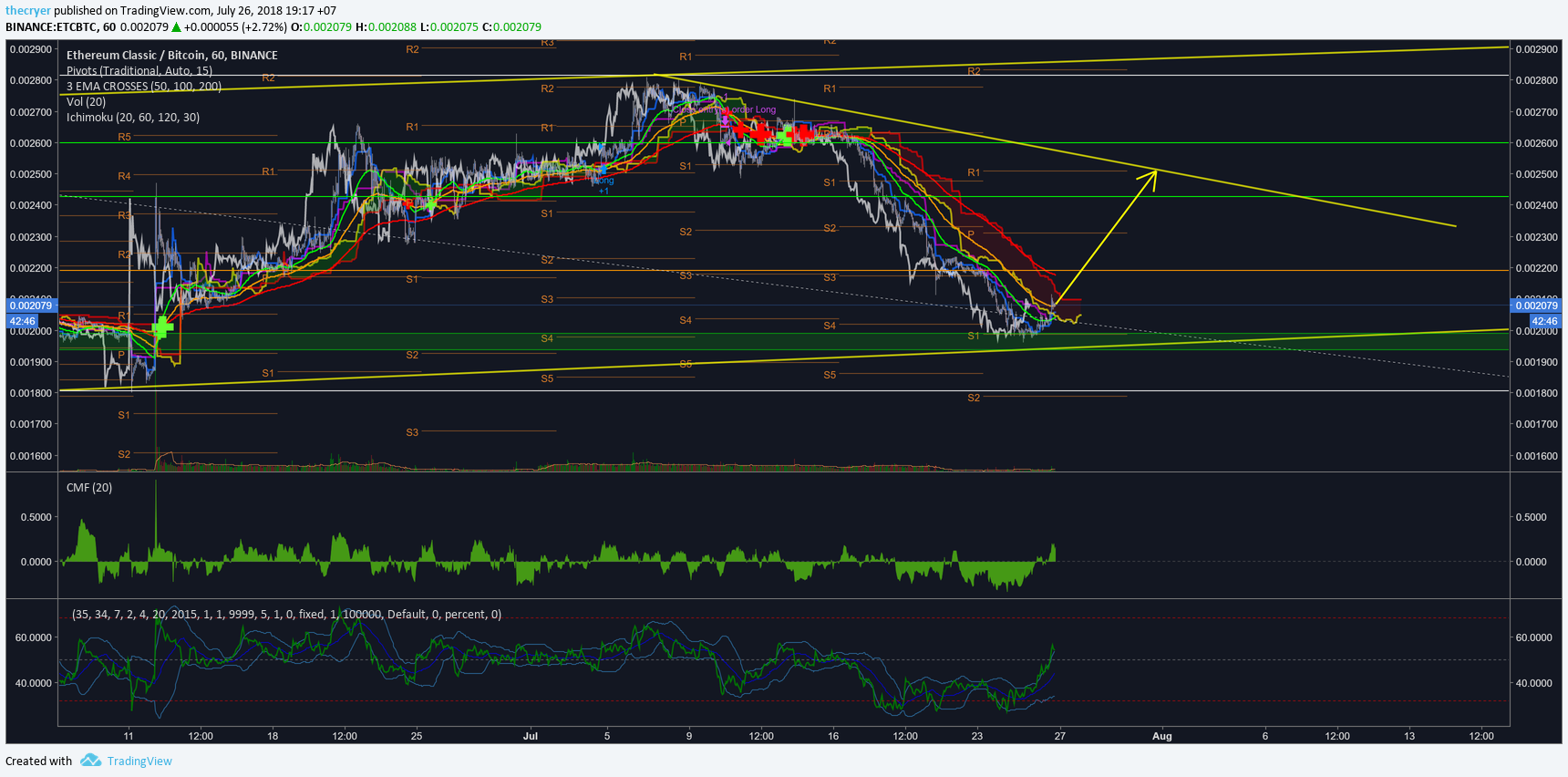Click the current price tag on right price scale

(x=1537, y=306)
